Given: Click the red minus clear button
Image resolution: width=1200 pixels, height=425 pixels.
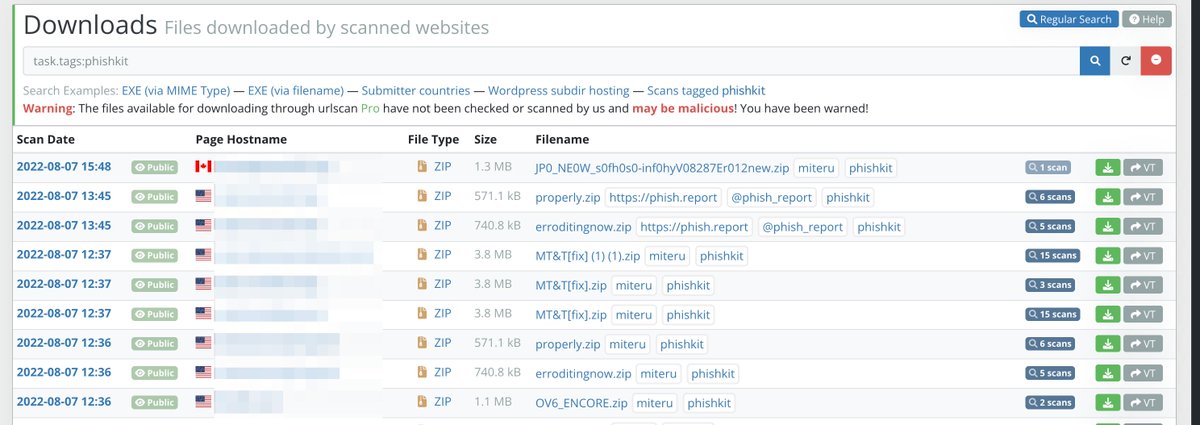Looking at the screenshot, I should (1156, 60).
